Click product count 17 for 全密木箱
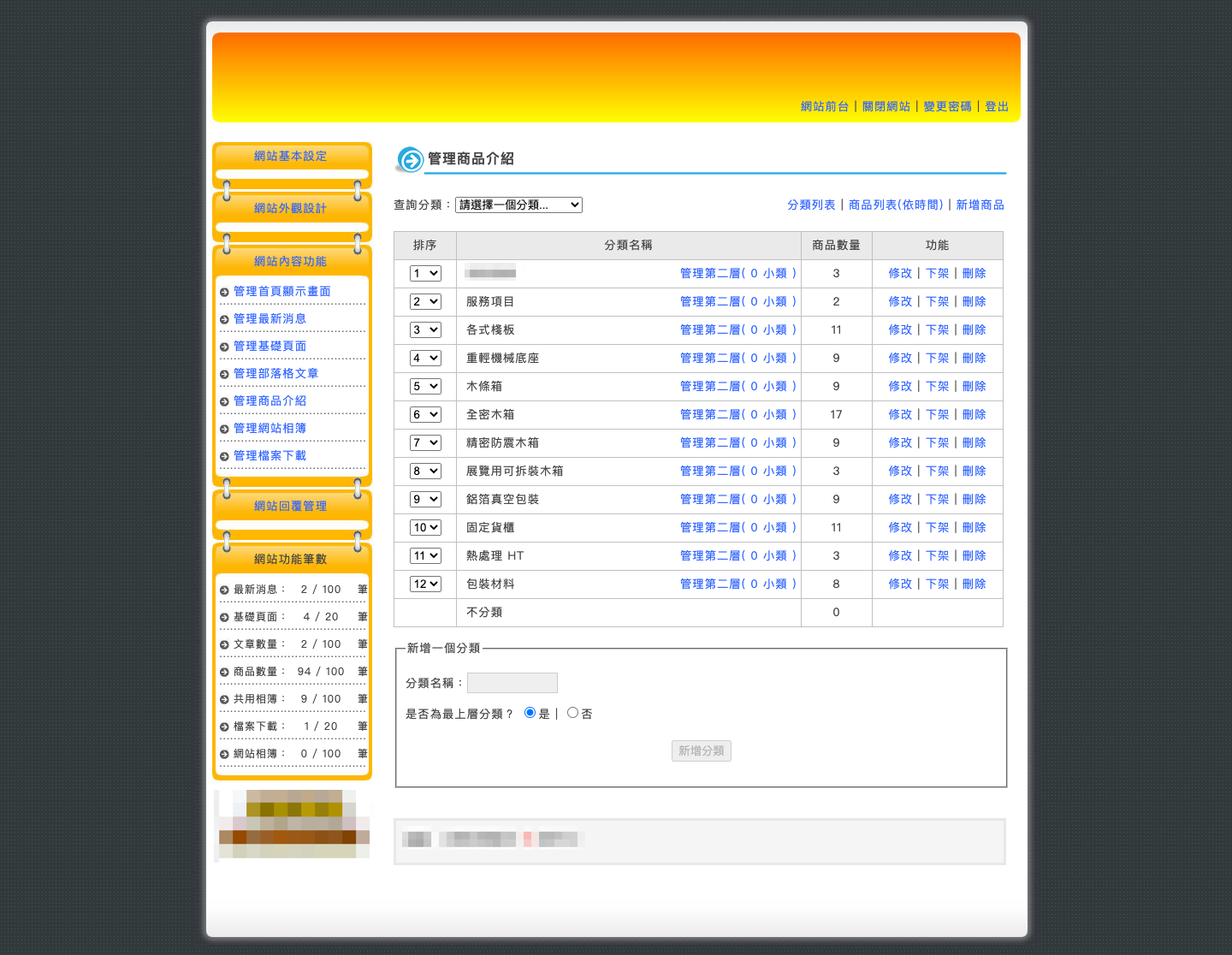1232x955 pixels. pyautogui.click(x=836, y=414)
